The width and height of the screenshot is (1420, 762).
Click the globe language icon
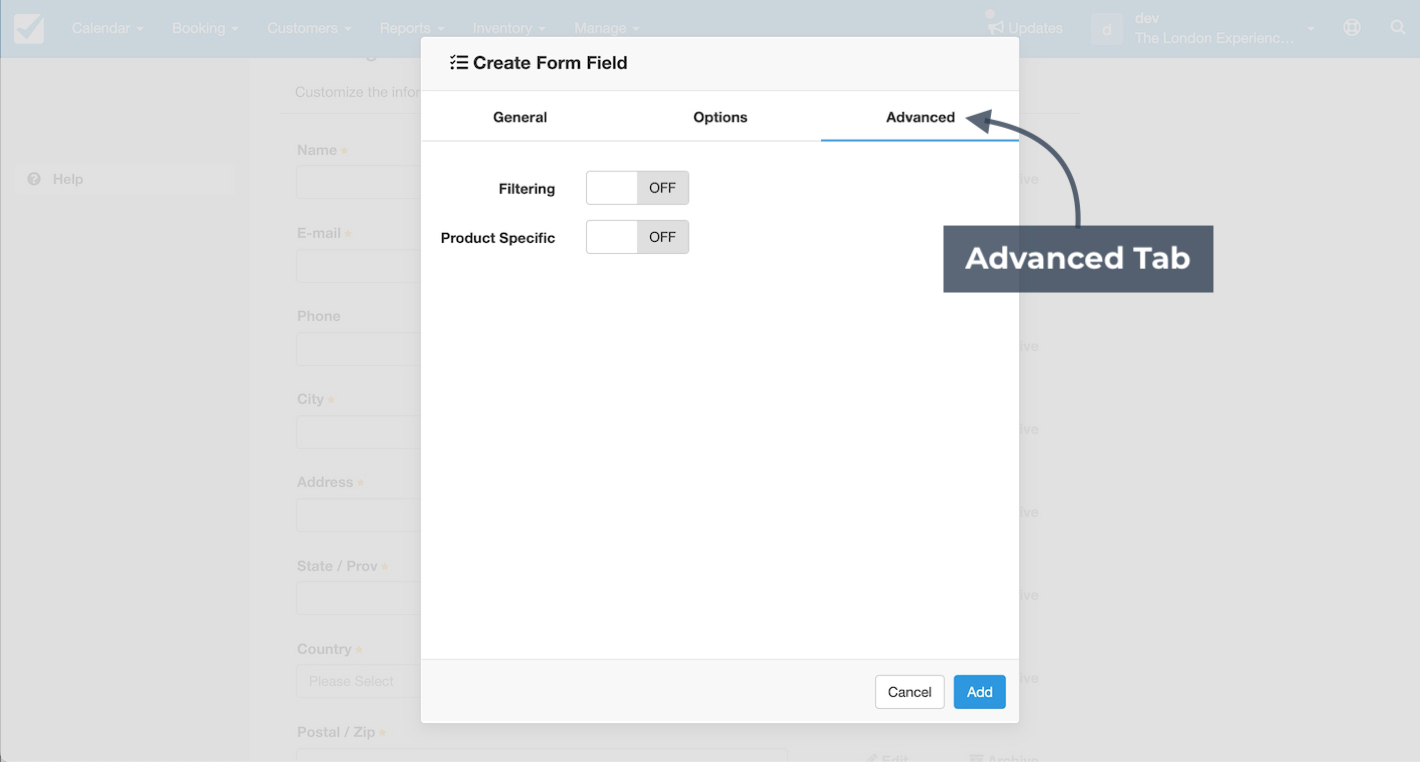click(1352, 28)
